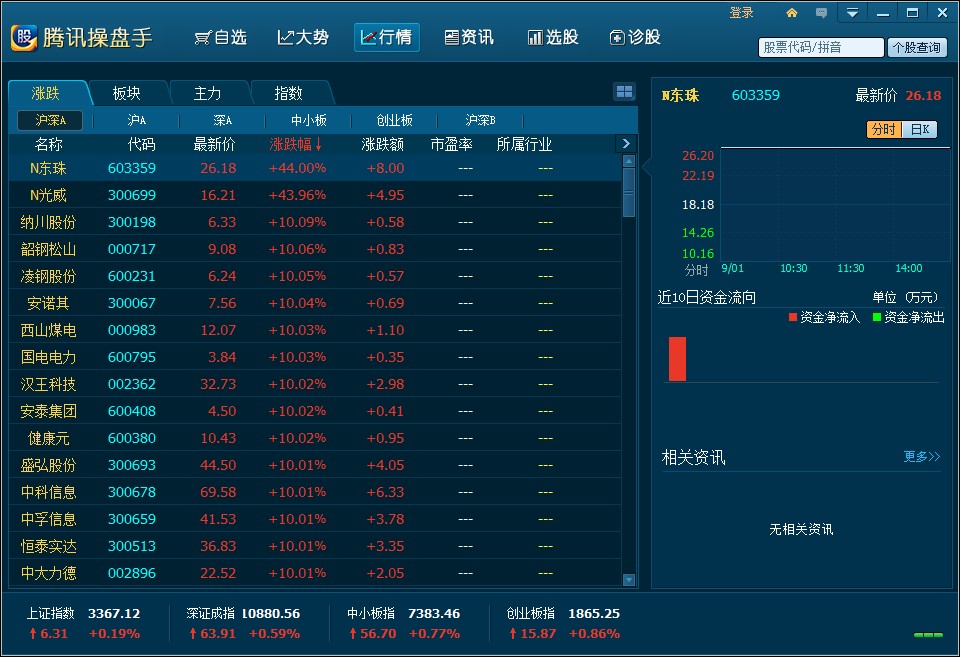
Task: Open the 选股 stock picker menu
Action: [x=553, y=38]
